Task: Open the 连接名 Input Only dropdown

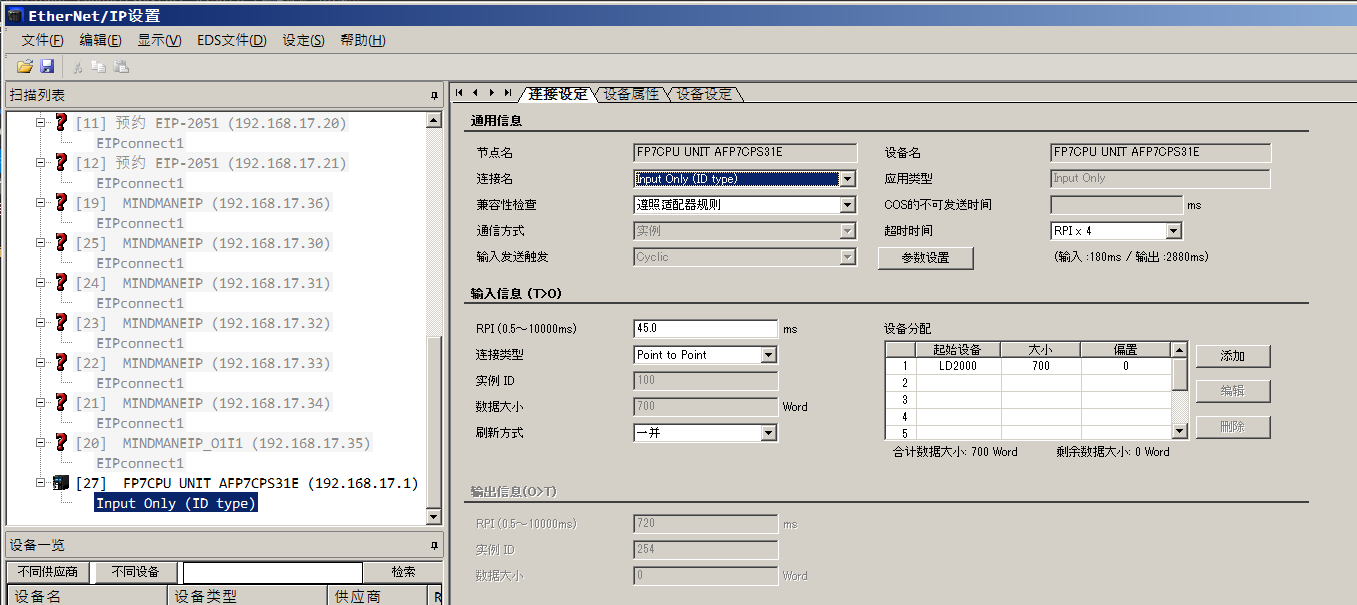Action: 847,179
